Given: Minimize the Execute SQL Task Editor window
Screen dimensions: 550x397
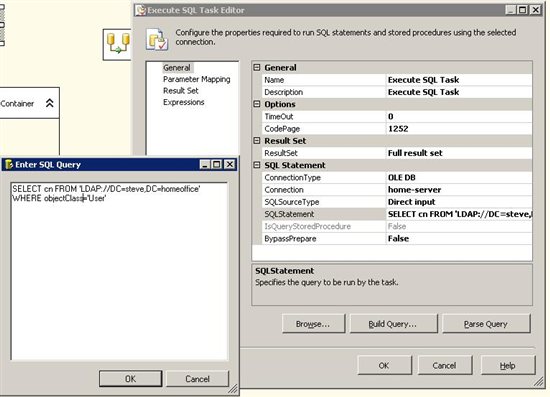Looking at the screenshot, I should [x=511, y=10].
